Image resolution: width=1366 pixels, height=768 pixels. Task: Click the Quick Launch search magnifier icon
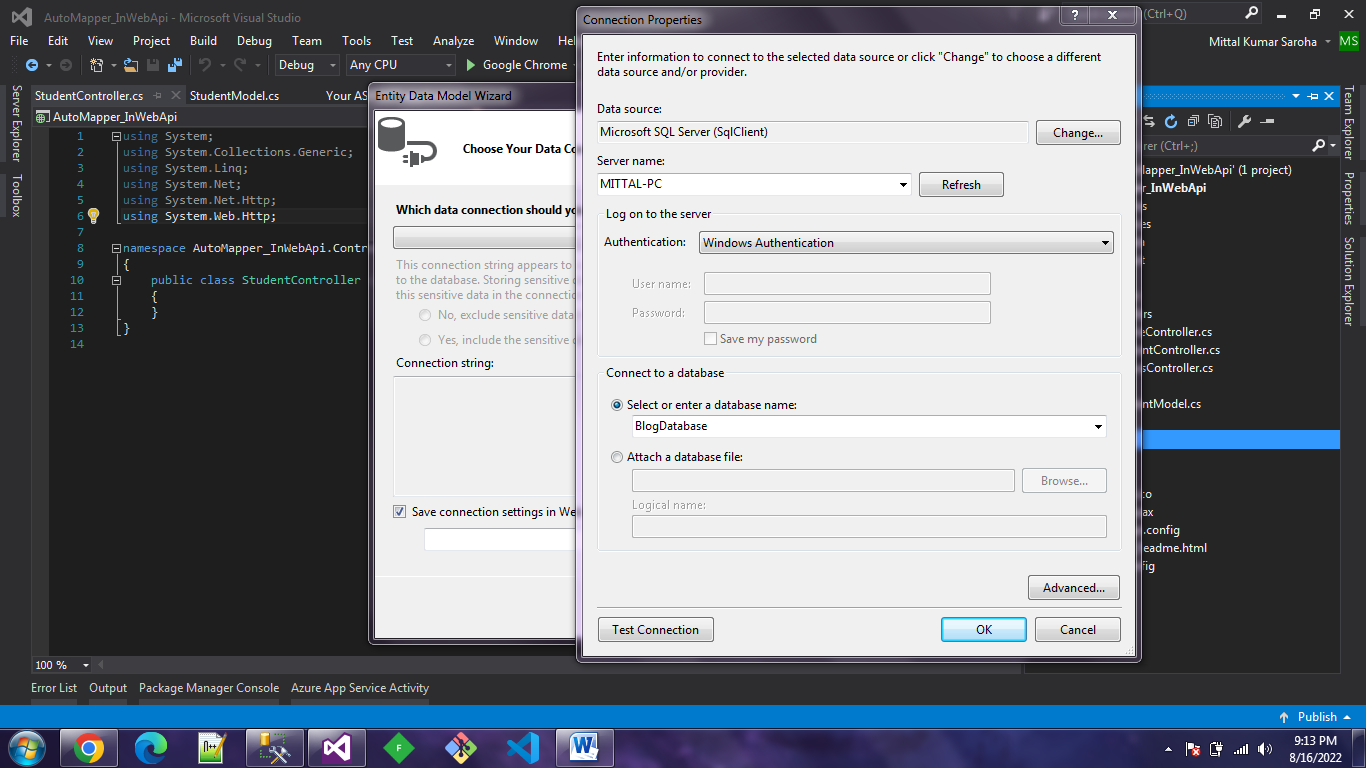[1252, 14]
